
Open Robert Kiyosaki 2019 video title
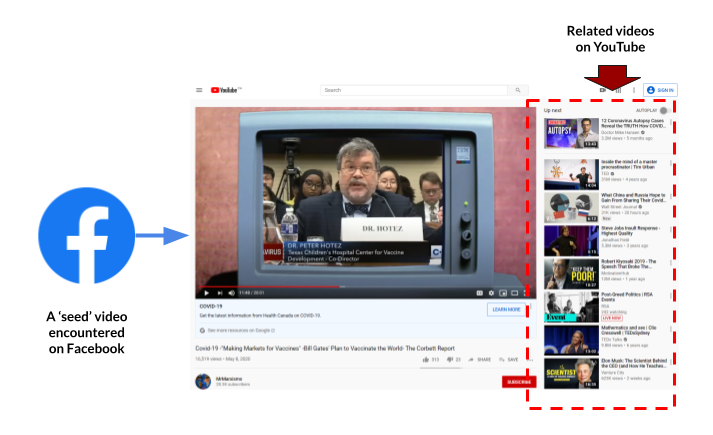tap(628, 264)
